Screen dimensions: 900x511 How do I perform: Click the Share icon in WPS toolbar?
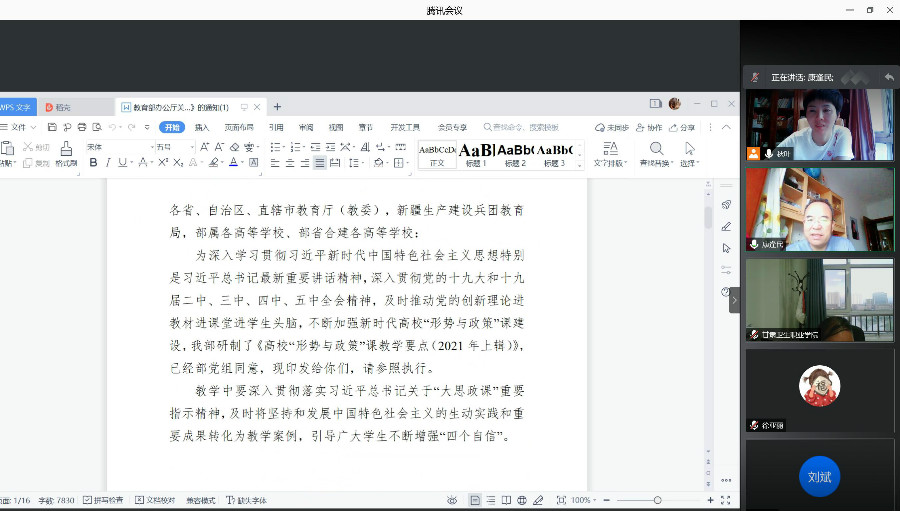(x=682, y=128)
